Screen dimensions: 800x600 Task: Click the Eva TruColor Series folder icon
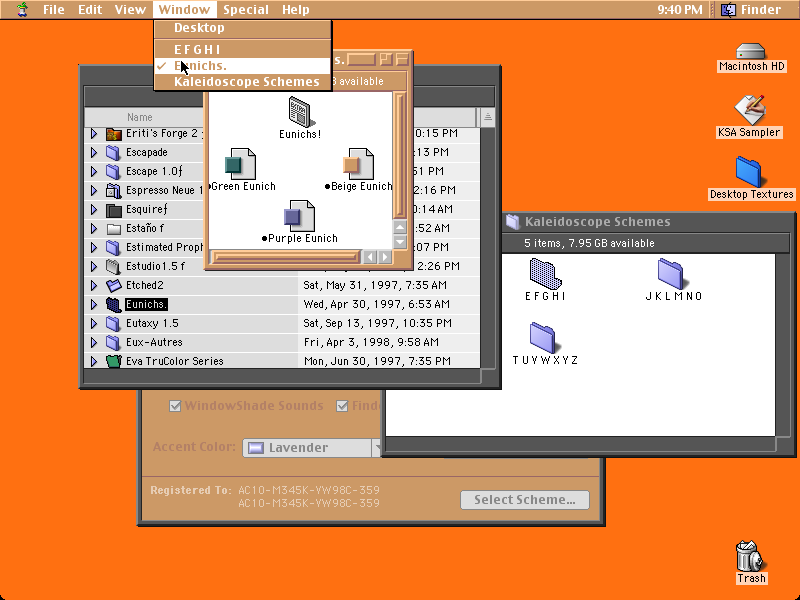pos(113,361)
